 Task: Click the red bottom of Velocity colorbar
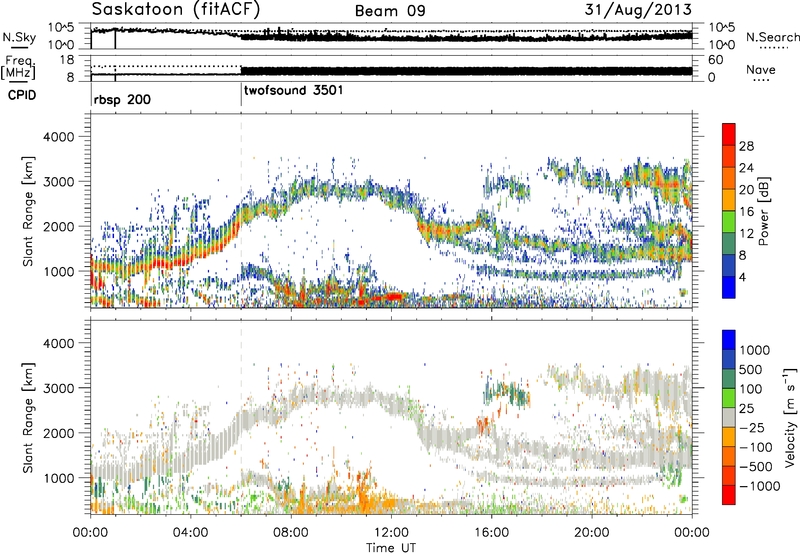[x=729, y=495]
